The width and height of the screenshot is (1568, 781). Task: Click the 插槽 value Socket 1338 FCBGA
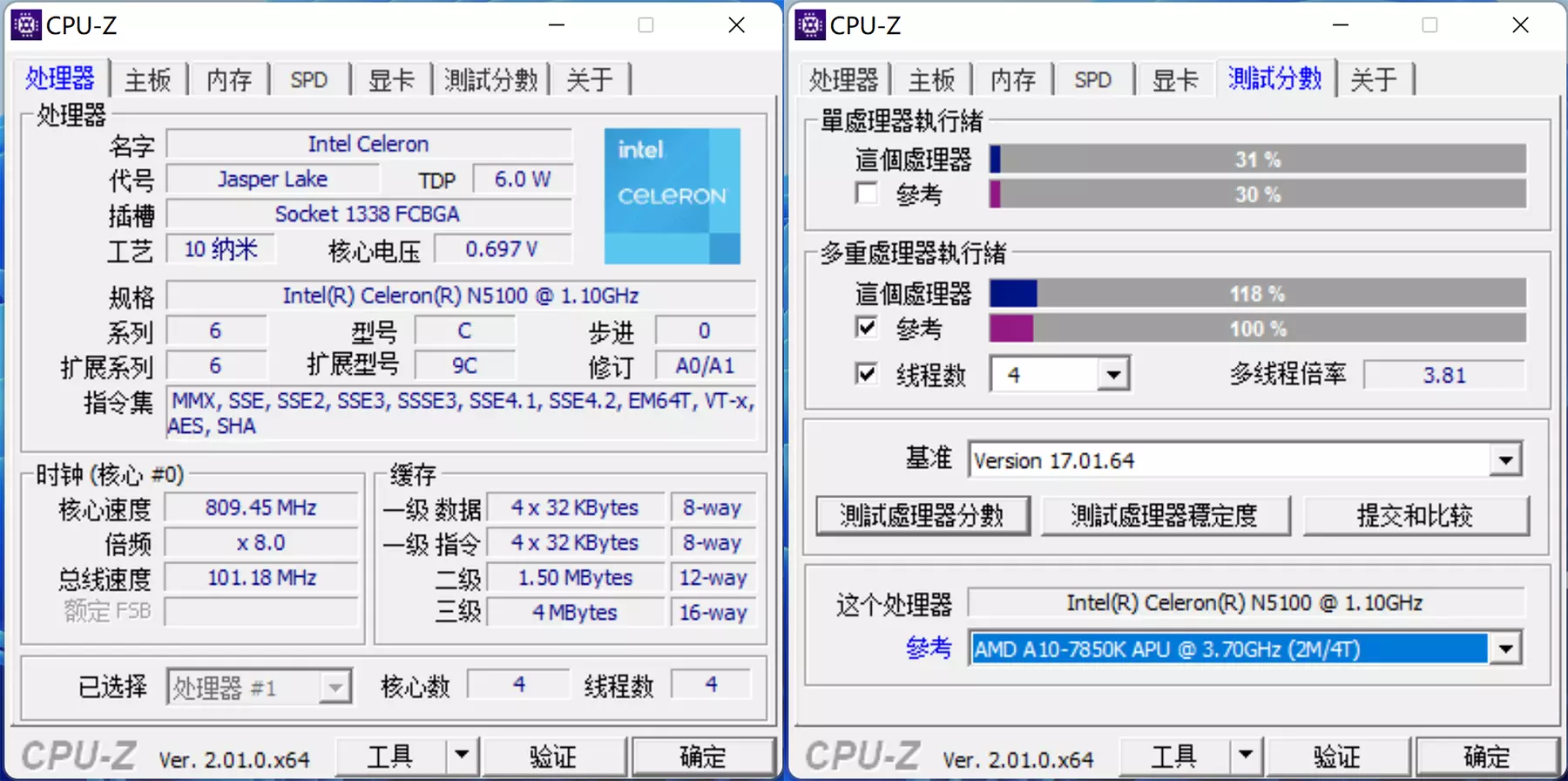click(368, 214)
